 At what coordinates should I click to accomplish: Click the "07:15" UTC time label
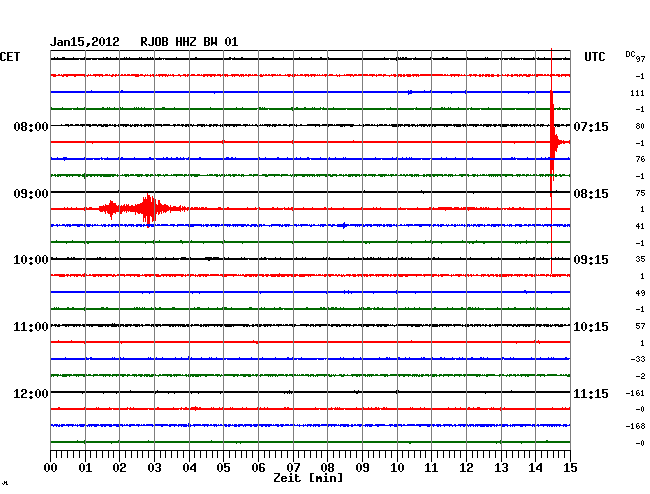click(x=591, y=126)
